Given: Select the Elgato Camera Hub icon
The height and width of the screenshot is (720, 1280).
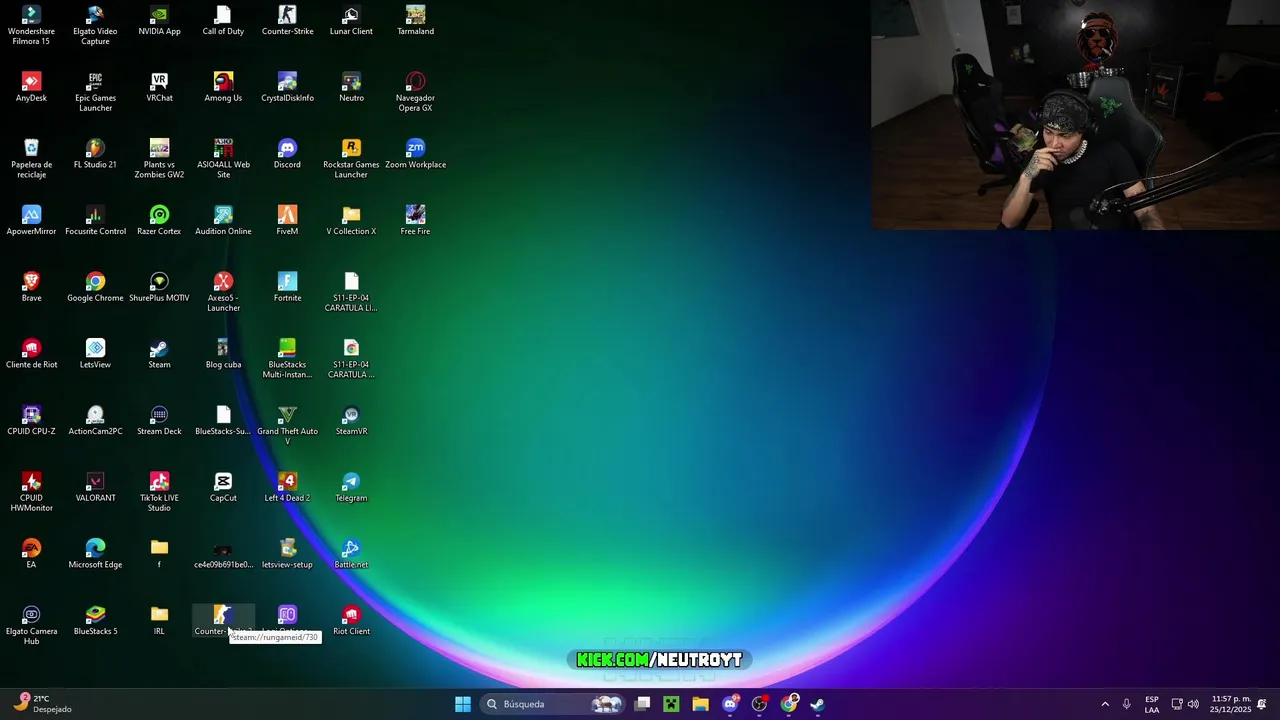Looking at the screenshot, I should coord(31,625).
